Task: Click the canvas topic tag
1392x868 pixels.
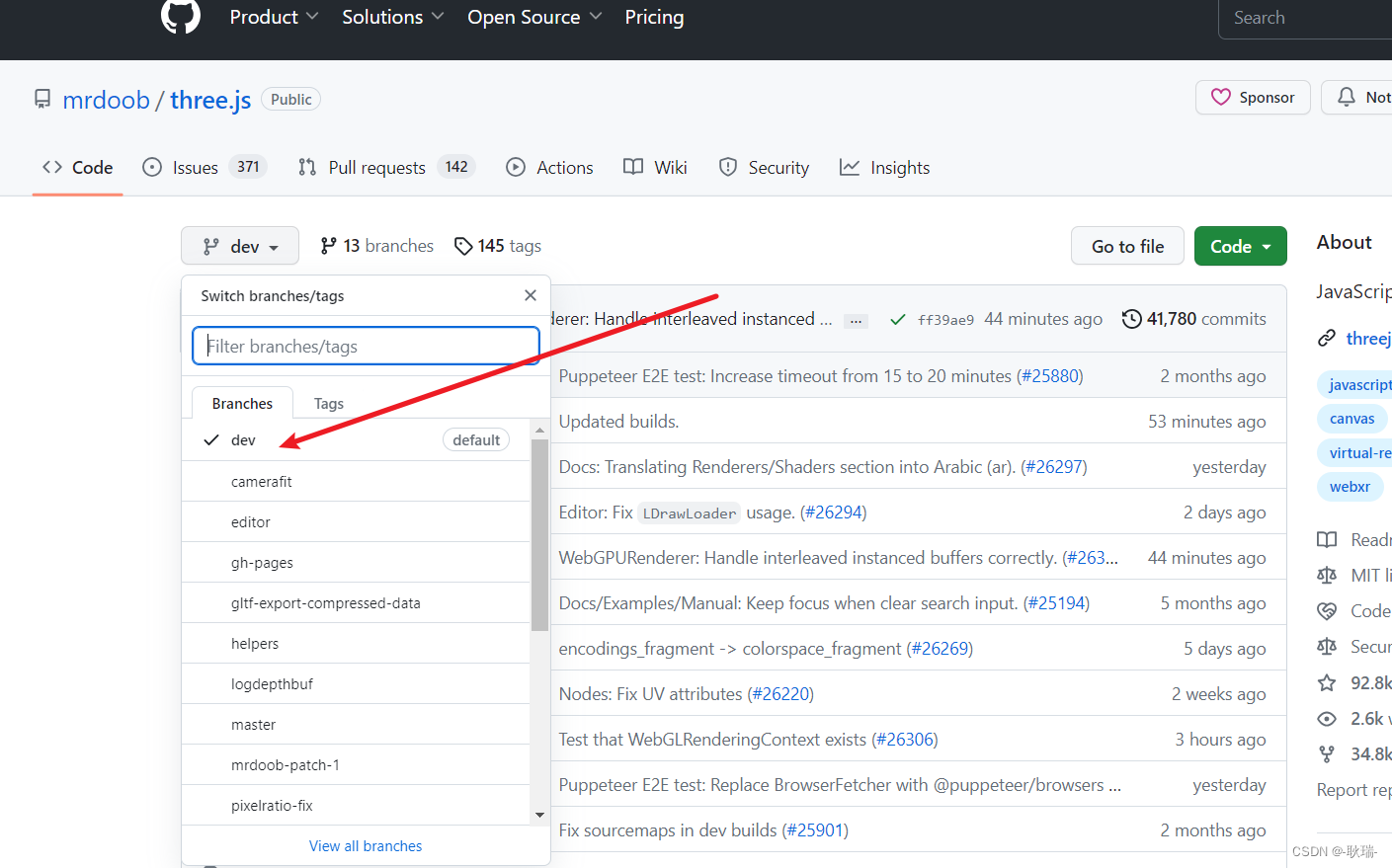Action: [x=1351, y=419]
